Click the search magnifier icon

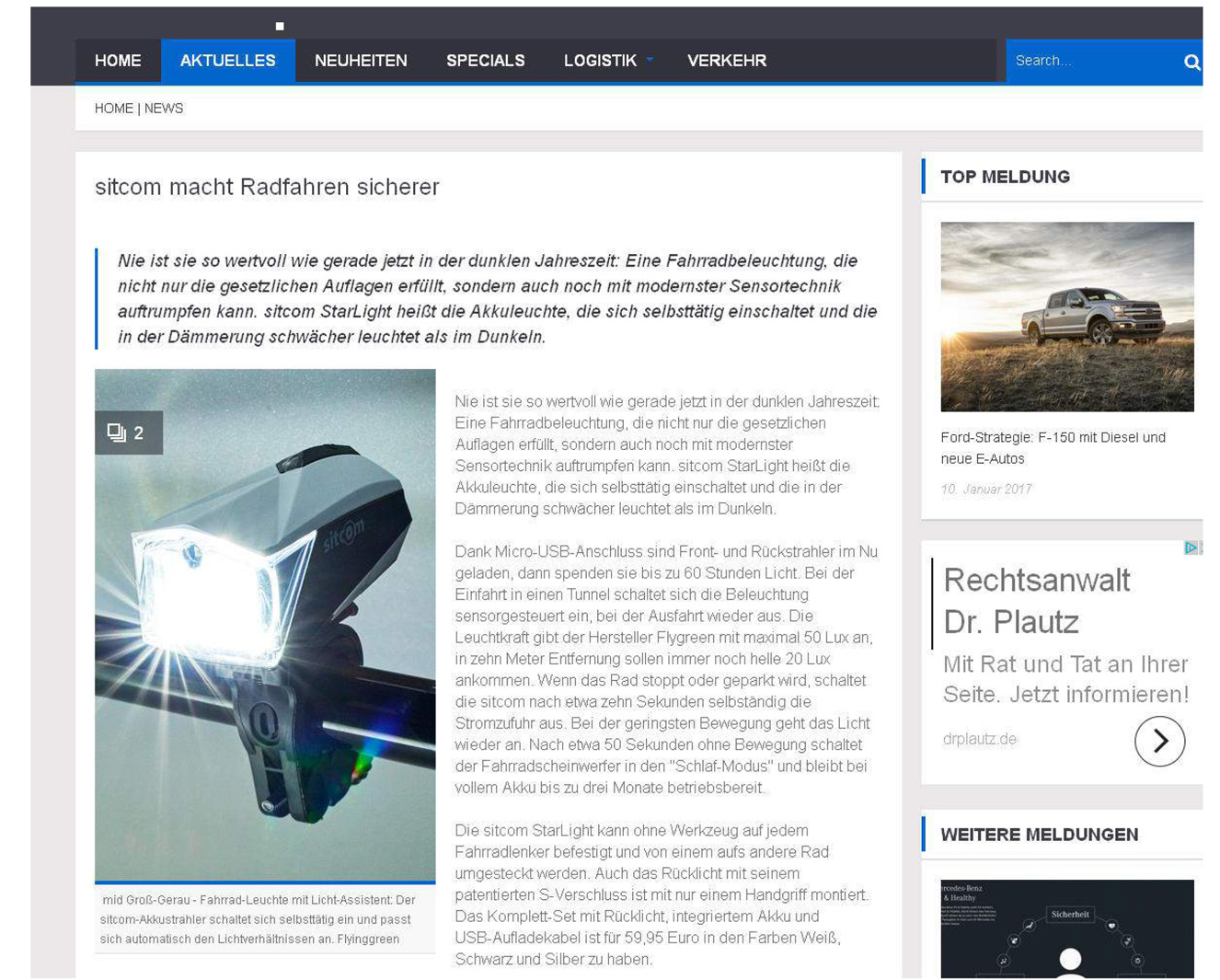pyautogui.click(x=1191, y=62)
